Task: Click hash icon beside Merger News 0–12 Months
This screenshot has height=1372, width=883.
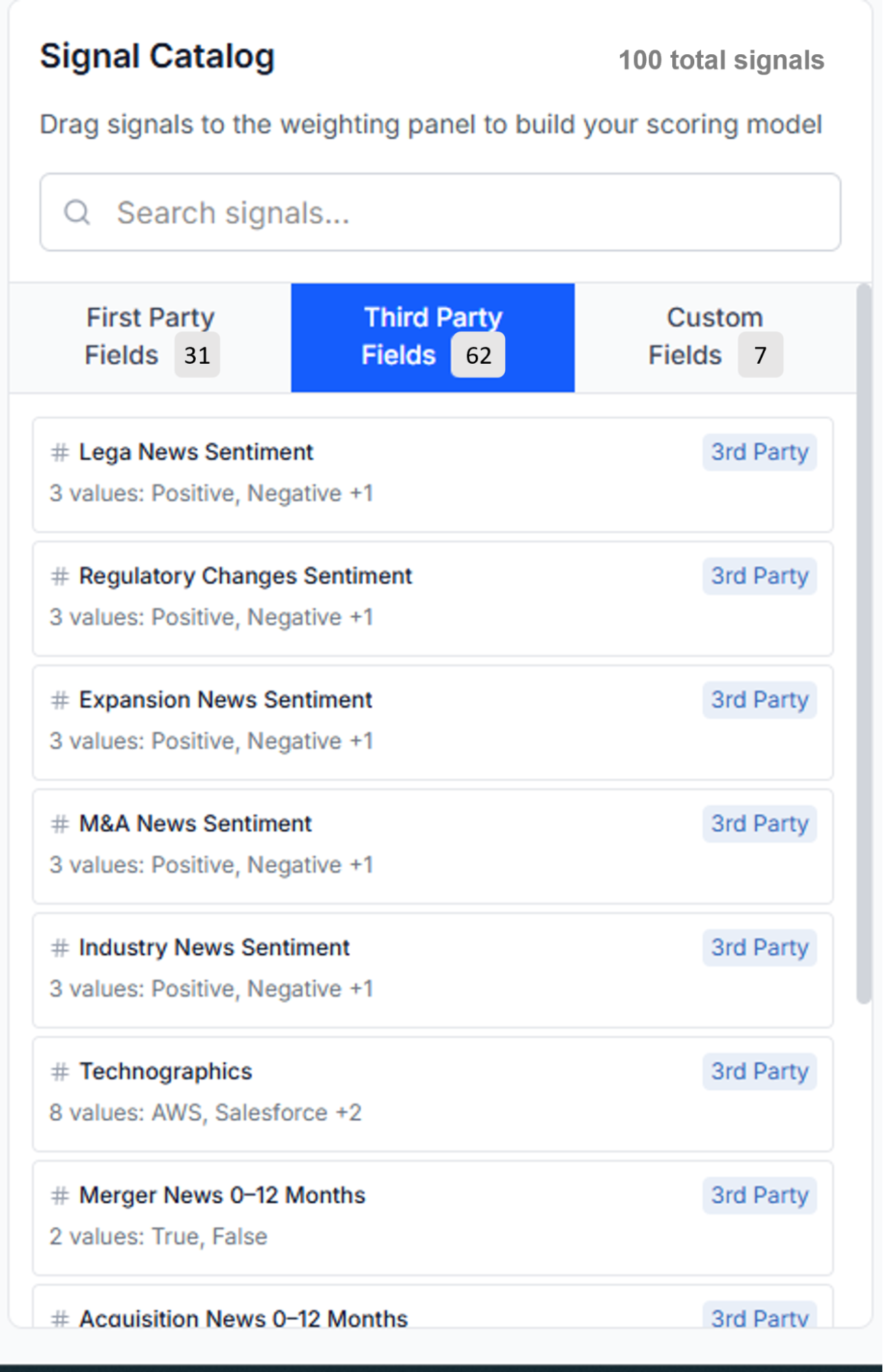Action: tap(60, 1196)
